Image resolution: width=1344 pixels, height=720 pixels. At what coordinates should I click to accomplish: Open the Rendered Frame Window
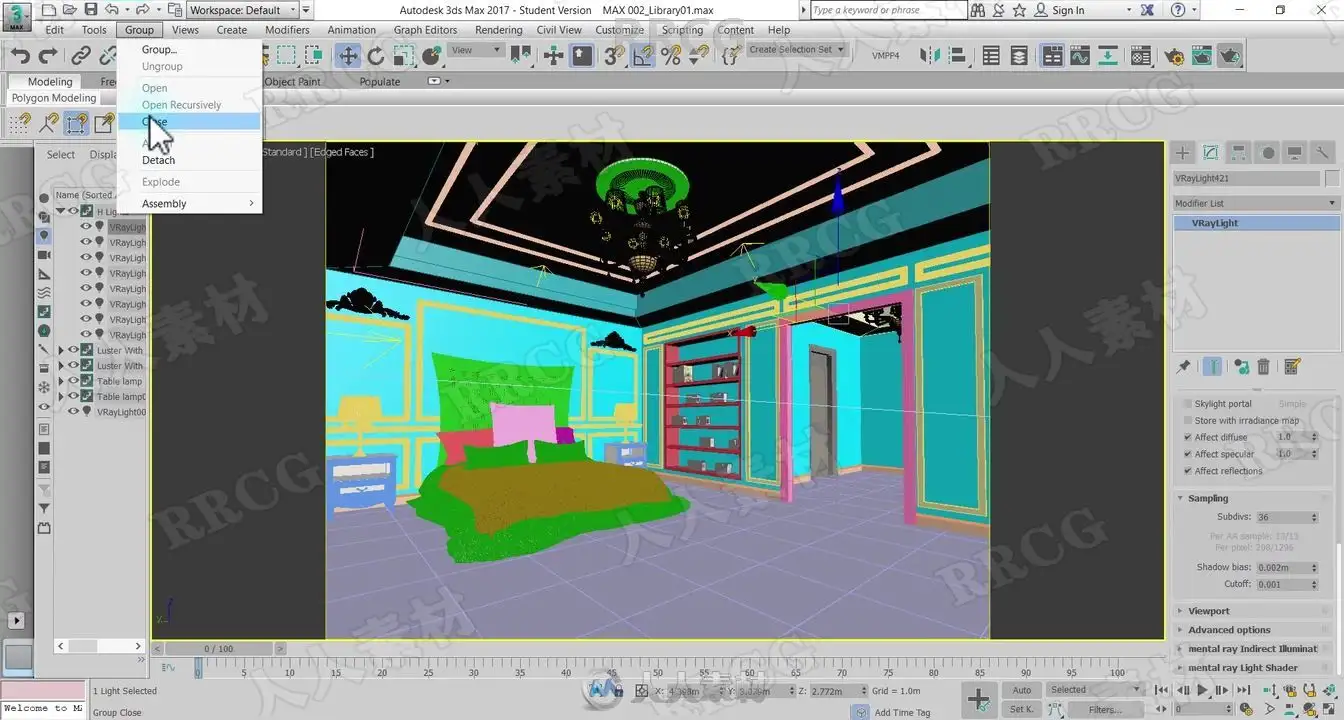(x=1202, y=56)
